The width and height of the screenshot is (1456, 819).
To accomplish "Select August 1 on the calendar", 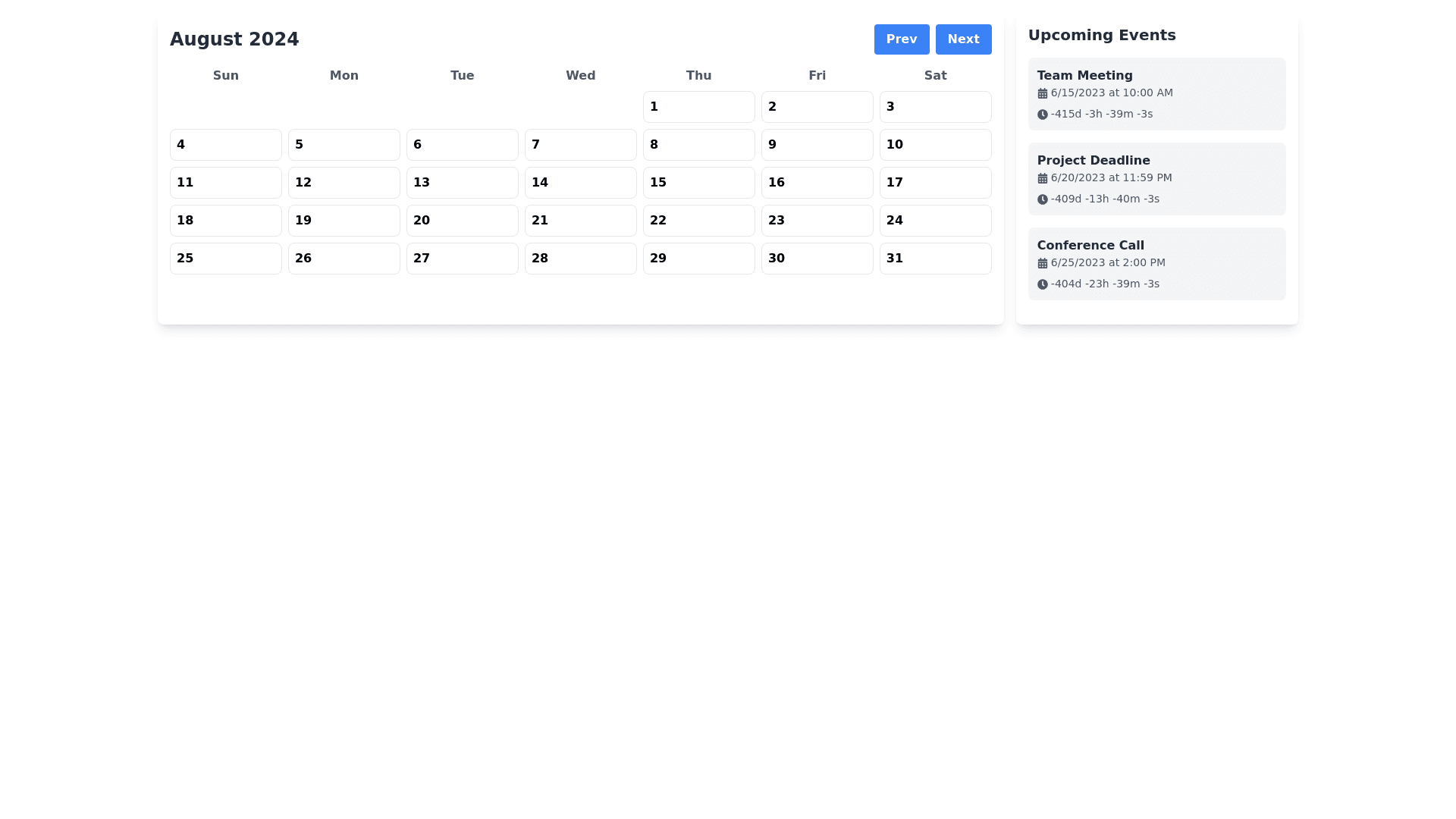I will click(698, 107).
